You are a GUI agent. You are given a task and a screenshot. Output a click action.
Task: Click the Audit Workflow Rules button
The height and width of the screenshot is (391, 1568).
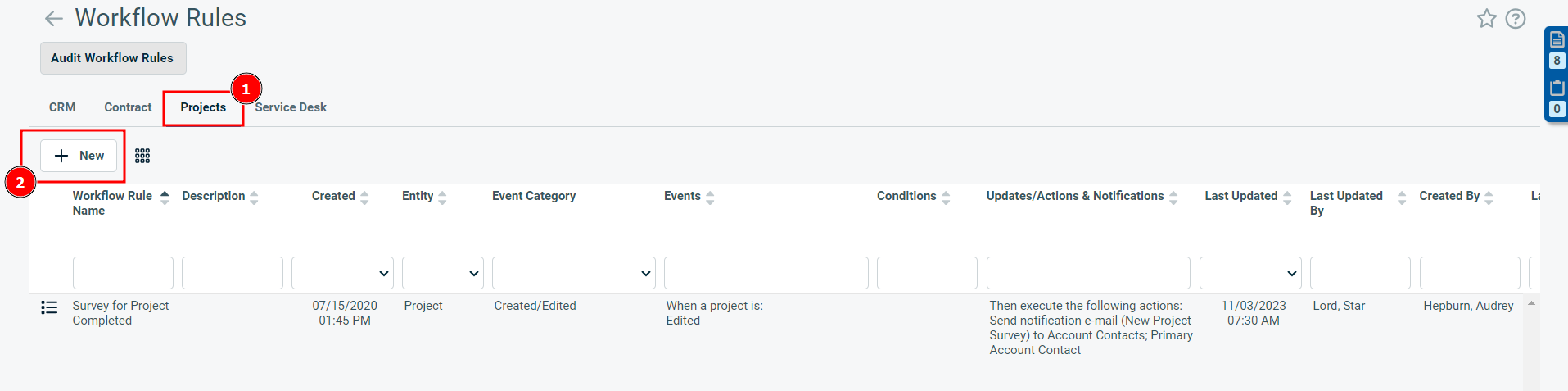tap(113, 58)
